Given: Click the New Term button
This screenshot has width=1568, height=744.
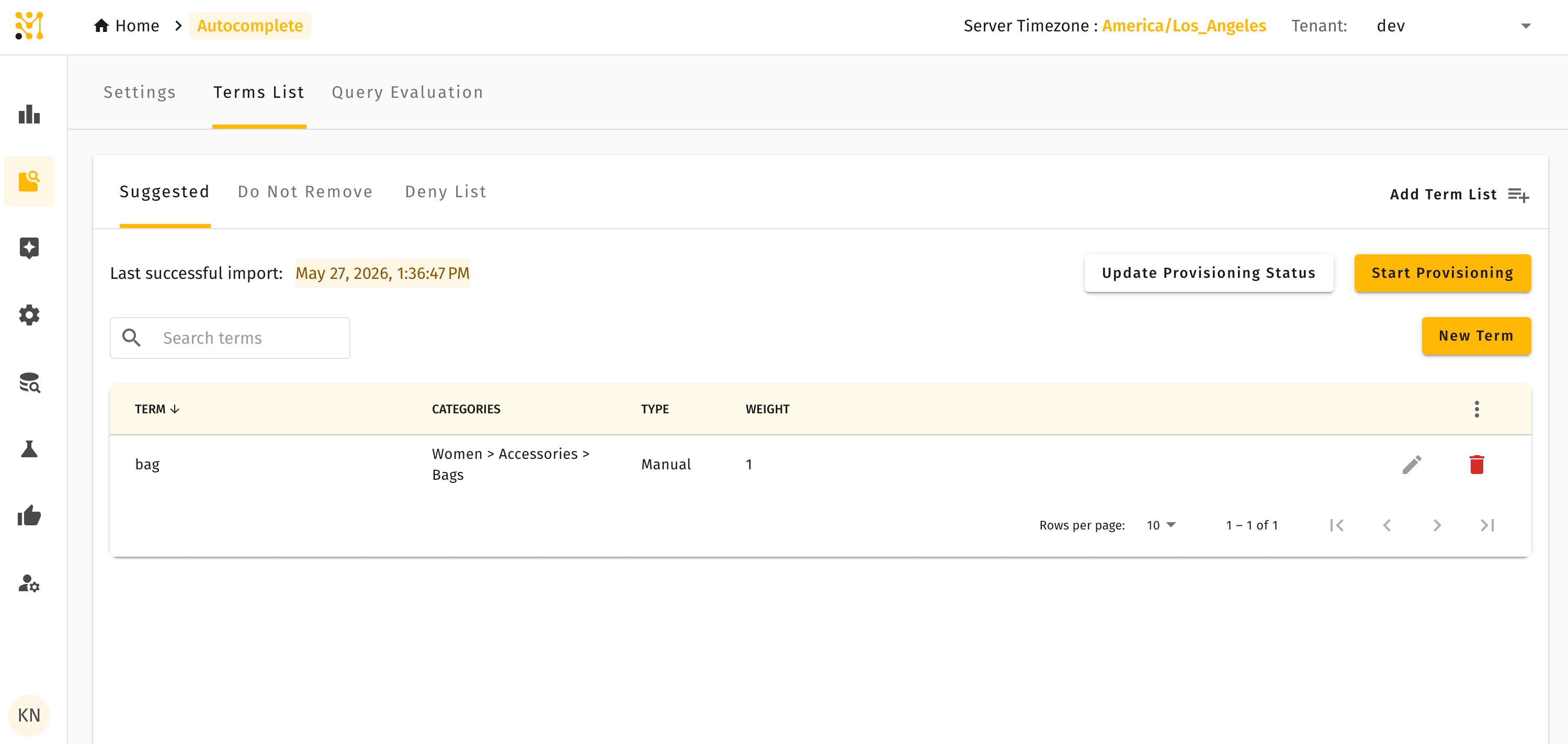Looking at the screenshot, I should point(1476,335).
